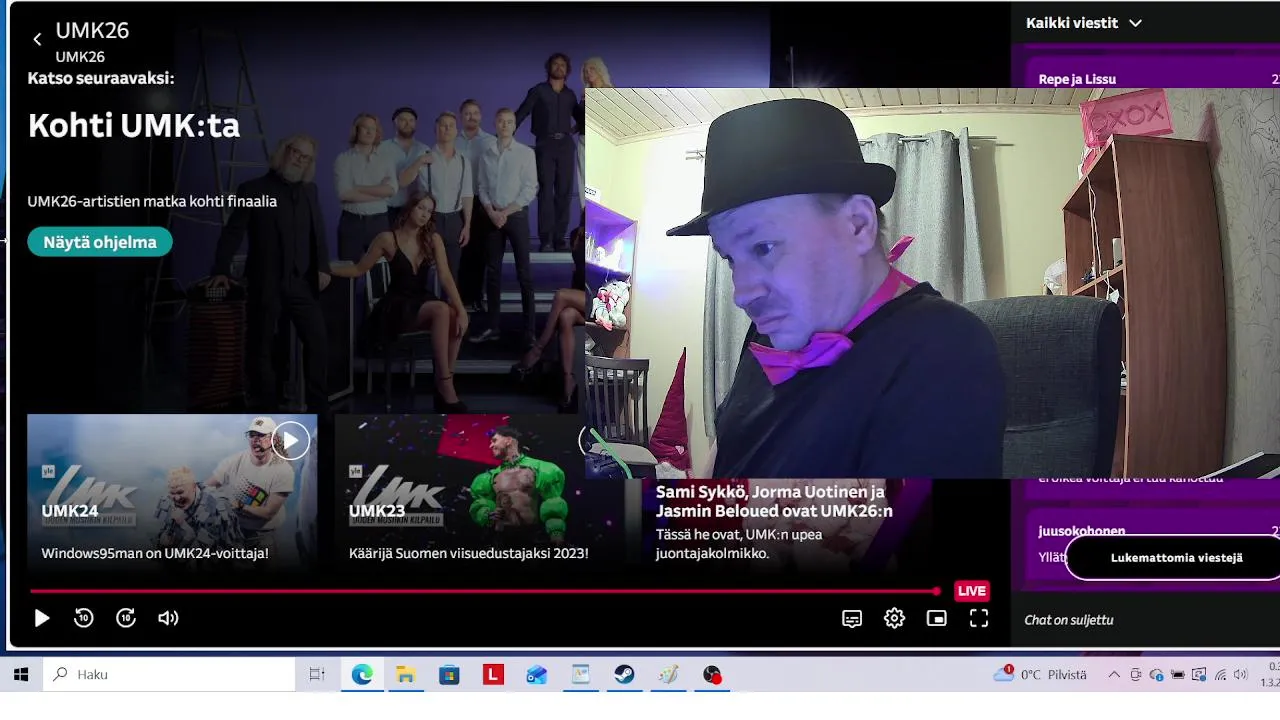Open Task View on the taskbar
The height and width of the screenshot is (720, 1280).
[317, 675]
